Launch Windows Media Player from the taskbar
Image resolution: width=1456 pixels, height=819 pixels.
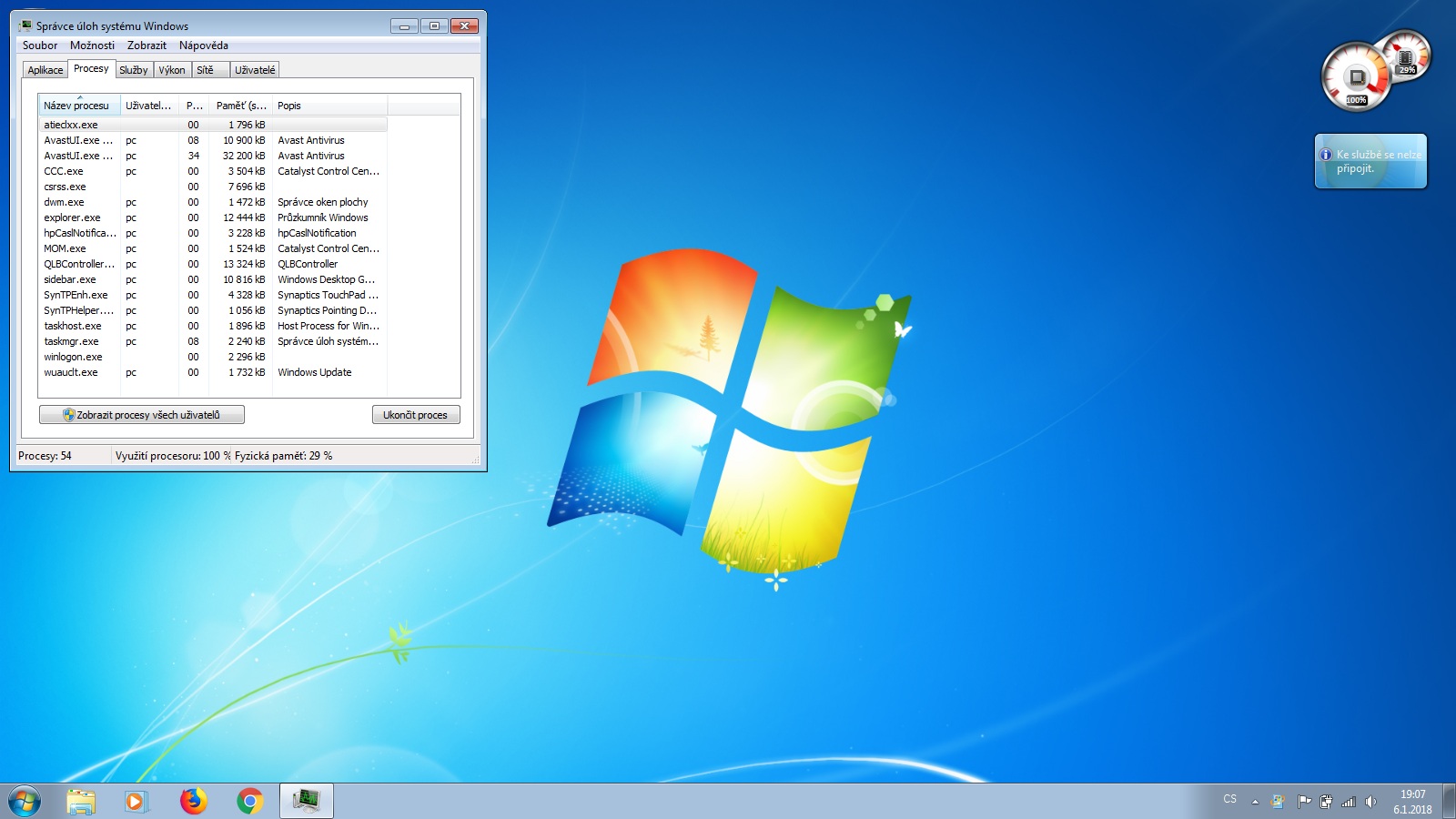click(136, 802)
